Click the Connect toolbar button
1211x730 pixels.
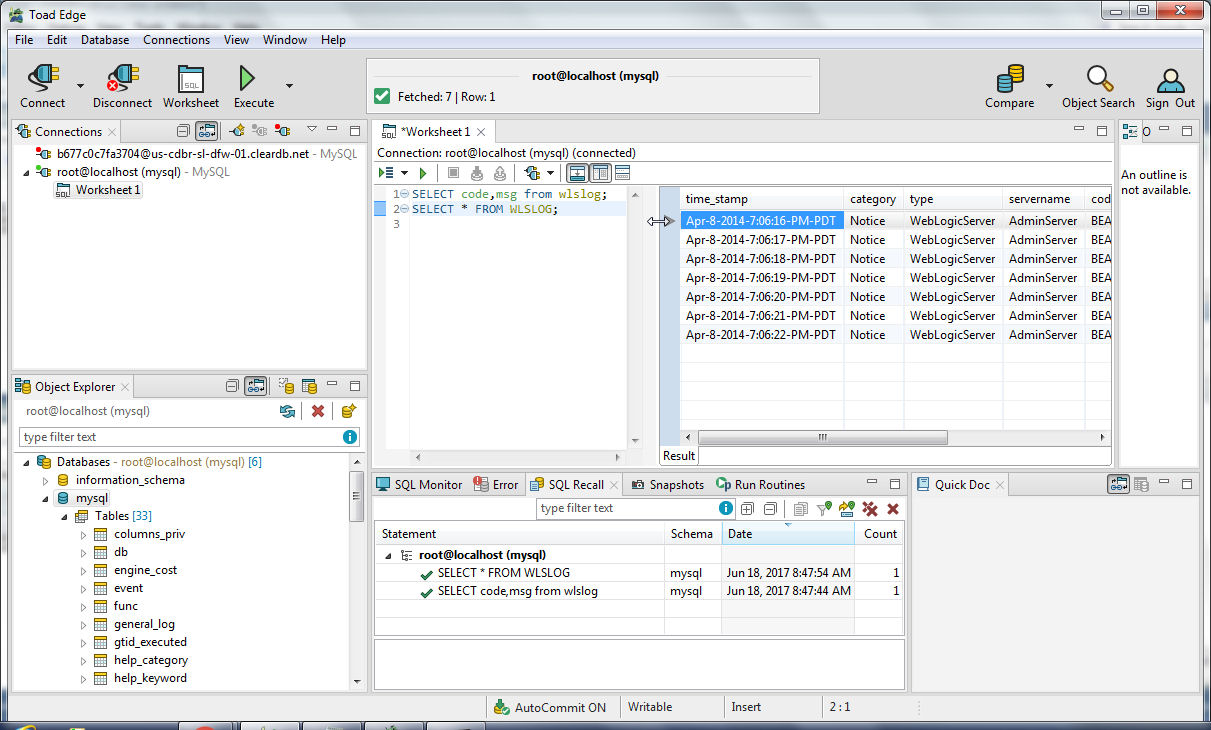click(x=43, y=87)
